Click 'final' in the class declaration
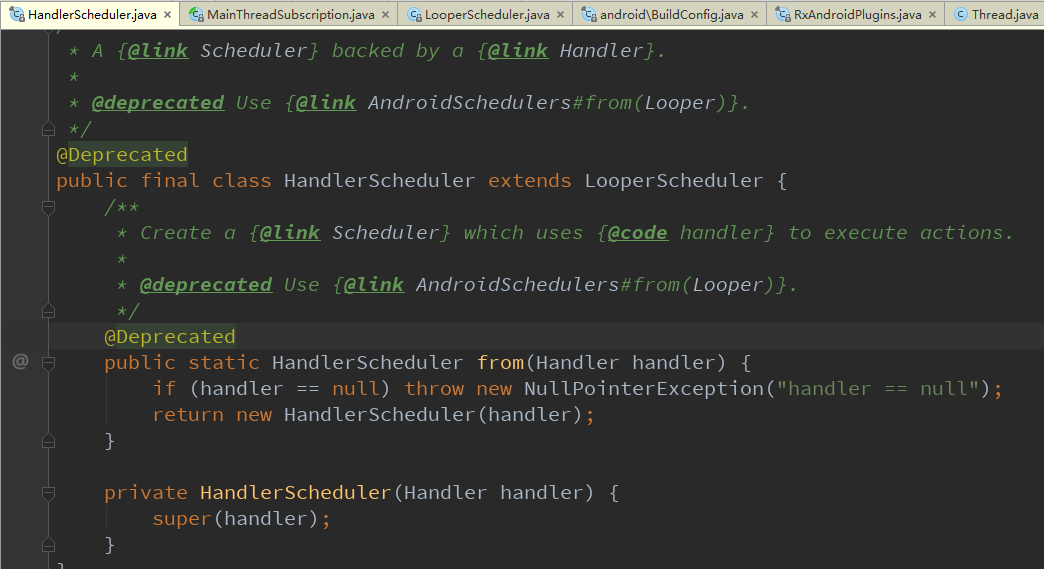Image resolution: width=1044 pixels, height=569 pixels. tap(170, 180)
